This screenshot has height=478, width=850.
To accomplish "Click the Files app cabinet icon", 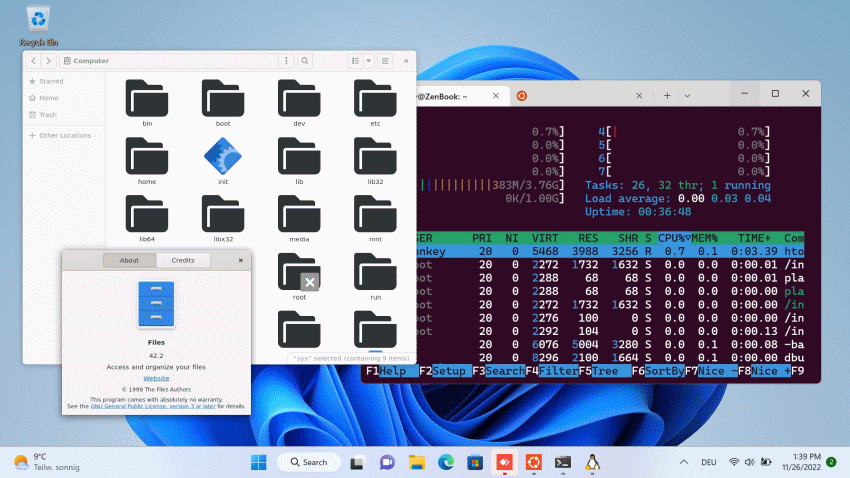I will (156, 305).
